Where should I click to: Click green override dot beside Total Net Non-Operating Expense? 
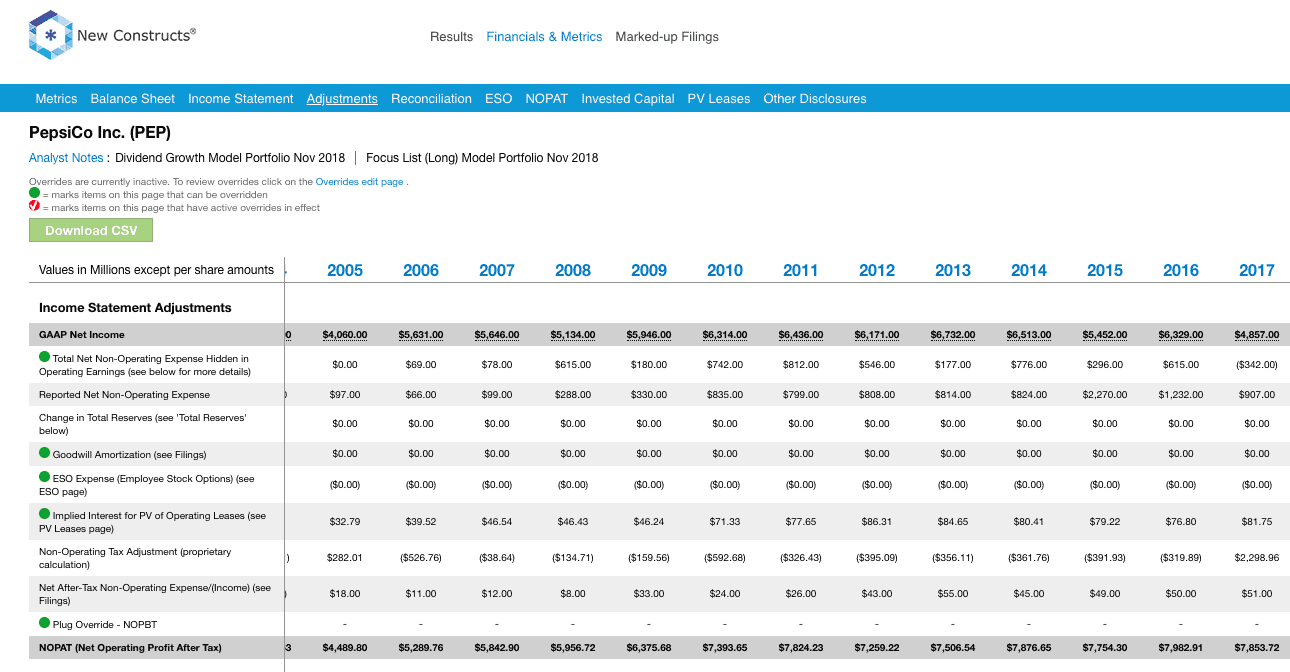45,357
